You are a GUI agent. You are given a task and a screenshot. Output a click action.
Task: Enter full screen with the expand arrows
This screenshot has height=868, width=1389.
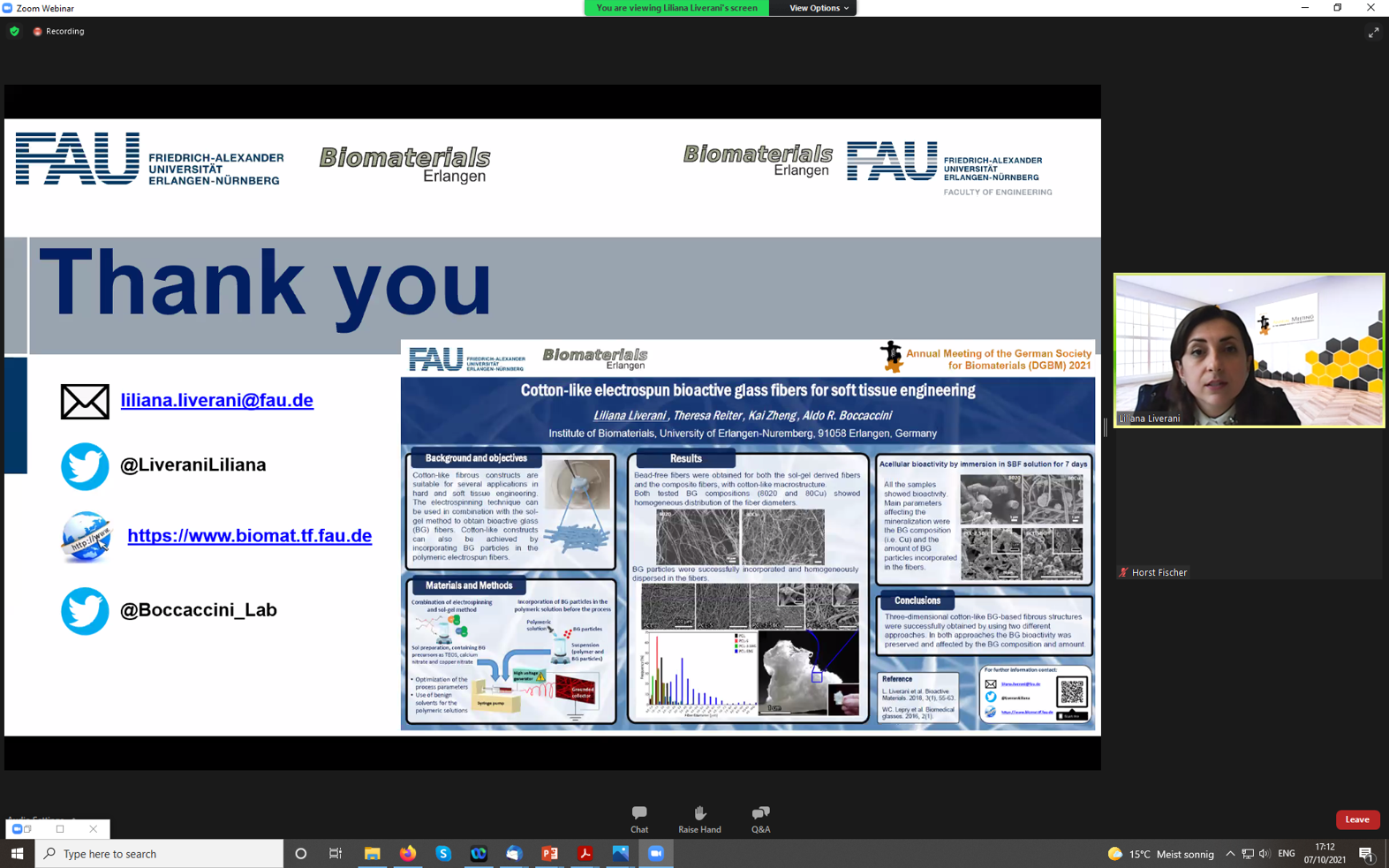[1373, 33]
